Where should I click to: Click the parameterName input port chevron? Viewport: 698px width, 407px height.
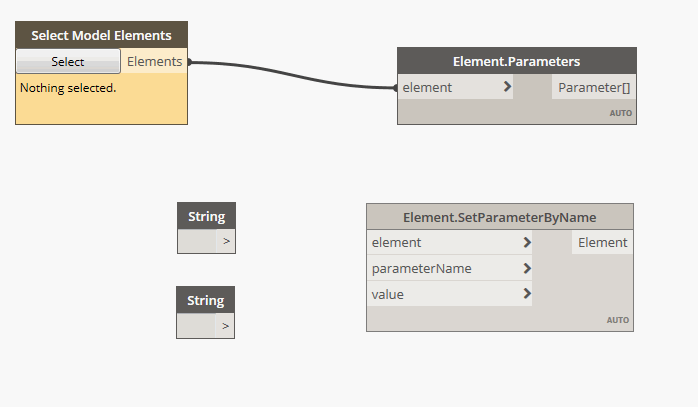[526, 268]
